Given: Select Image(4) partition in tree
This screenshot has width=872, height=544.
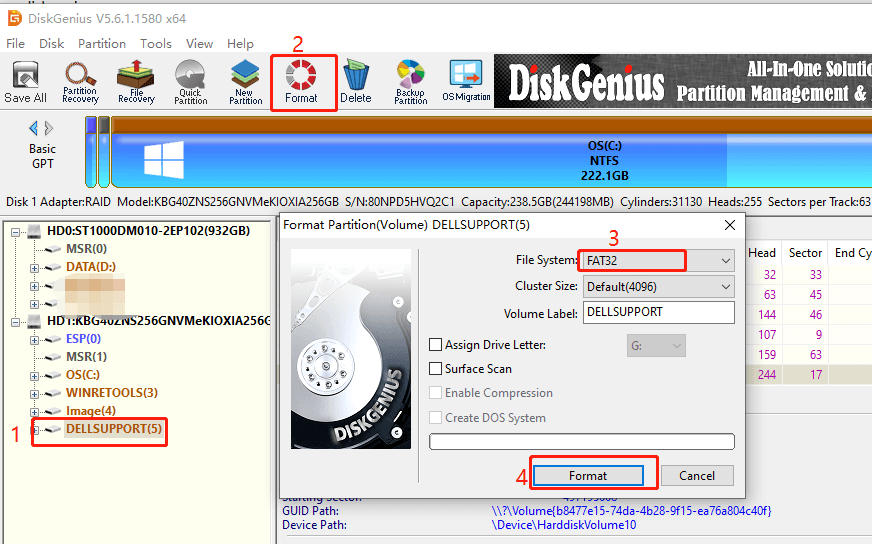Looking at the screenshot, I should (x=91, y=411).
